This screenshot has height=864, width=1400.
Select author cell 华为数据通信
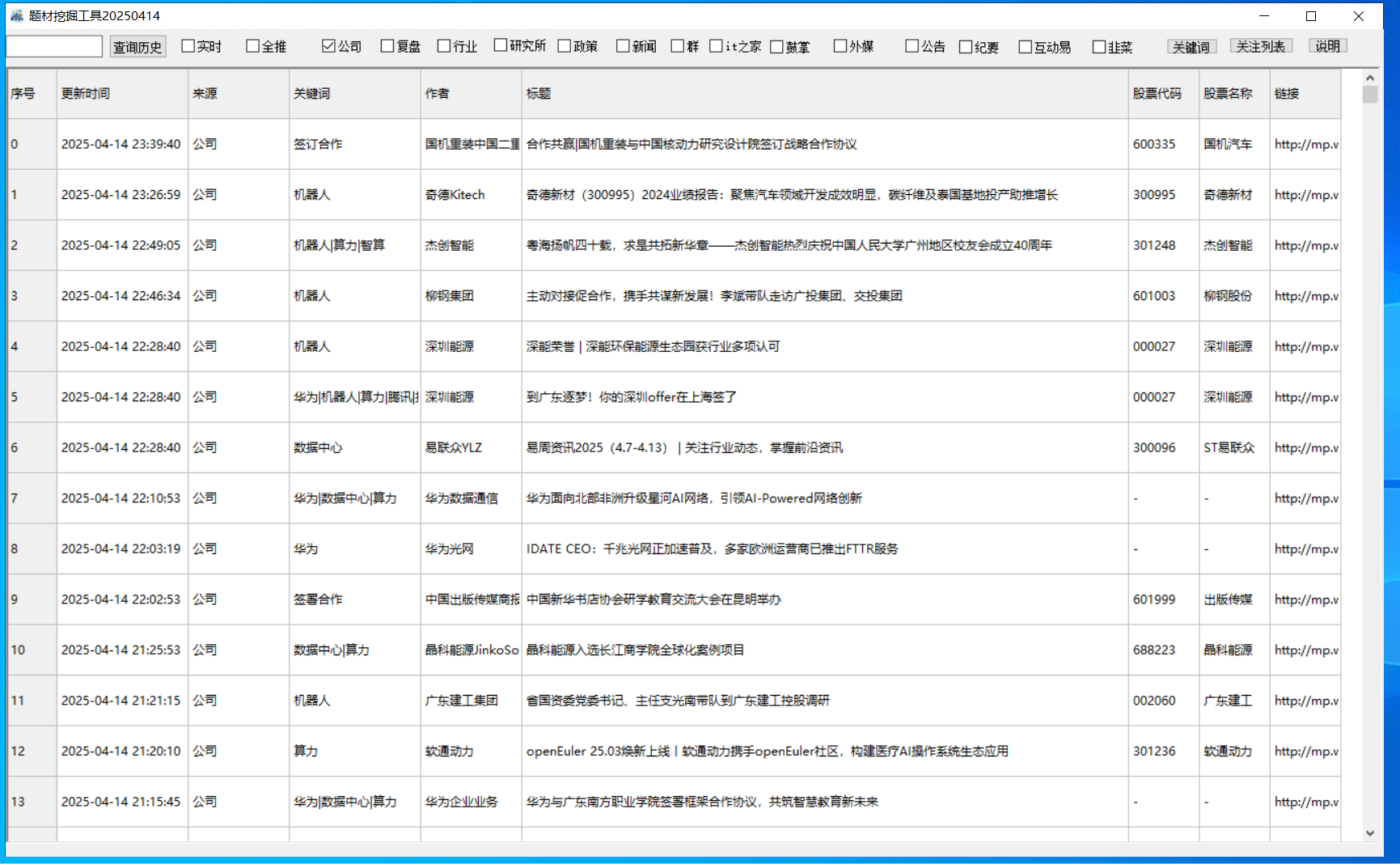[472, 498]
